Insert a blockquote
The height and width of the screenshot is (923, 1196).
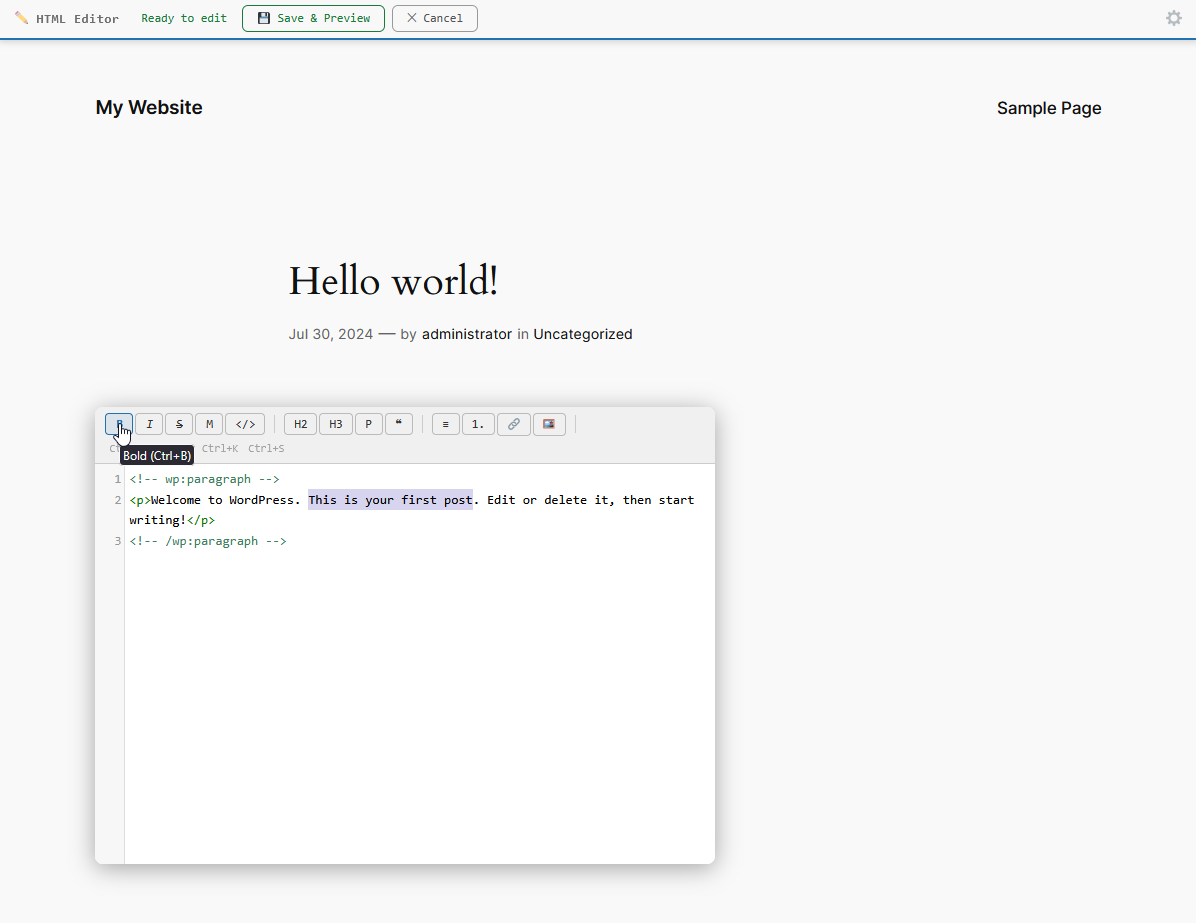[x=399, y=423]
